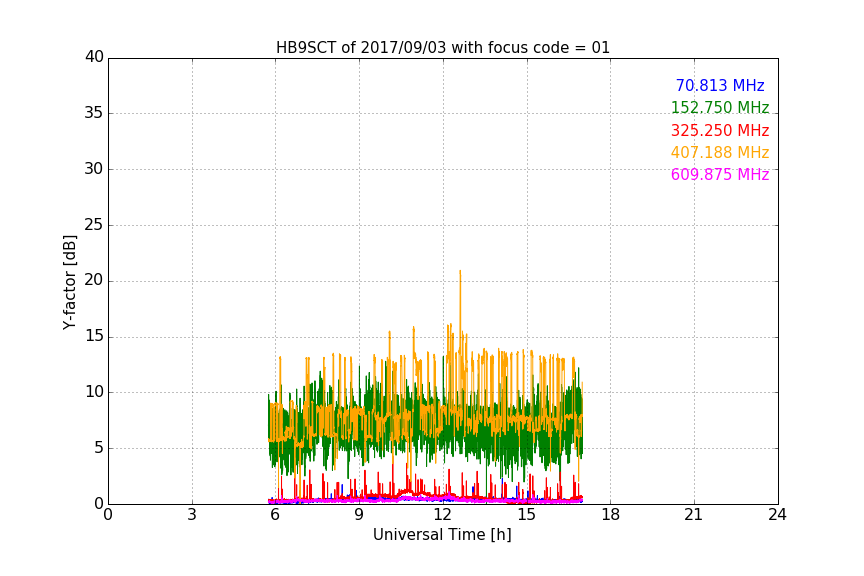Click the 407.188 MHz legend label
This screenshot has width=864, height=576.
[x=720, y=152]
